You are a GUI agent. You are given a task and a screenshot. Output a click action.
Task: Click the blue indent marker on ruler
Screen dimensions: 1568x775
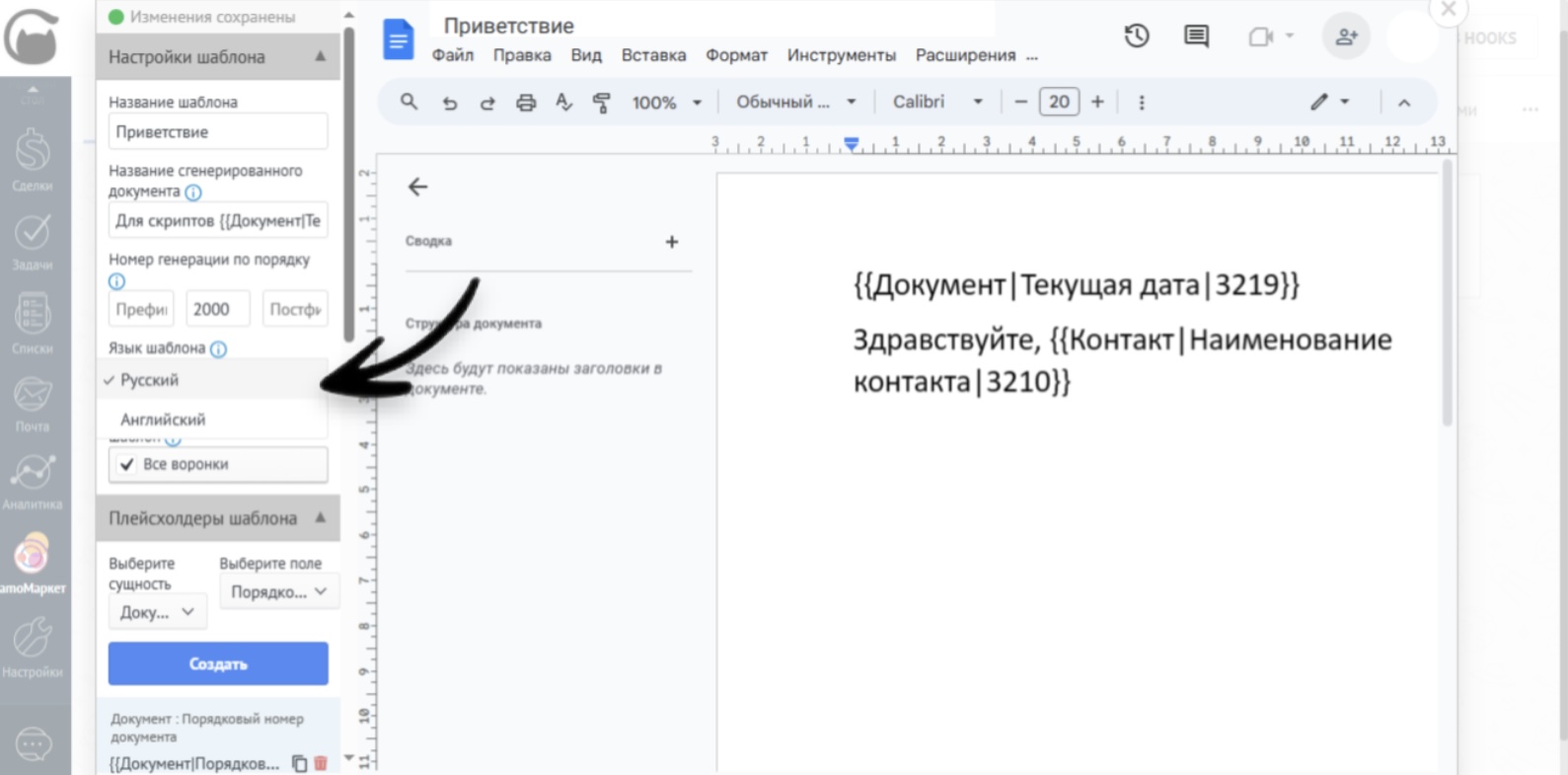tap(852, 144)
